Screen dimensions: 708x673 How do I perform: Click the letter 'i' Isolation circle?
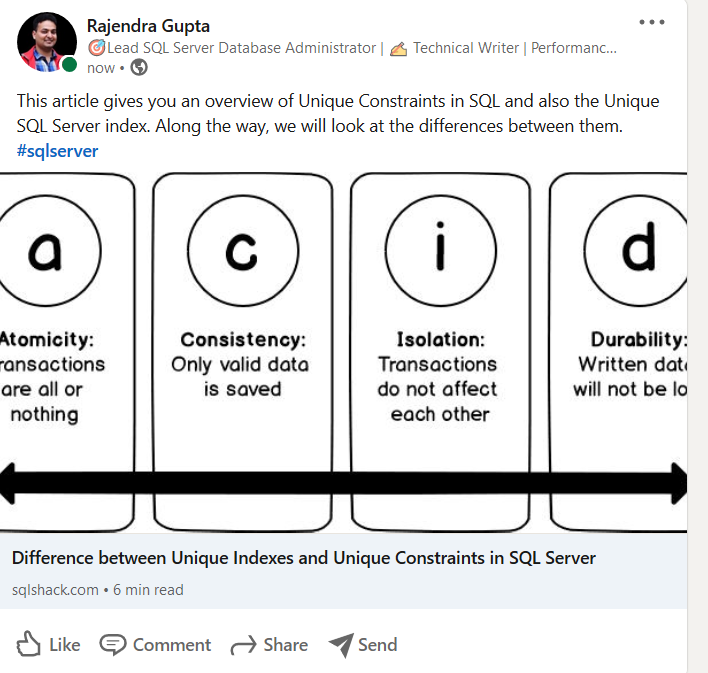(x=438, y=251)
